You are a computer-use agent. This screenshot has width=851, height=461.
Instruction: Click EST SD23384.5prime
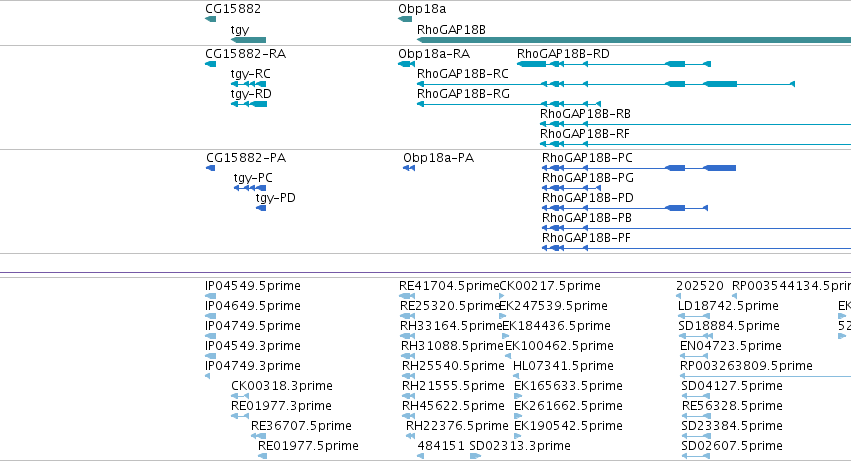point(732,427)
